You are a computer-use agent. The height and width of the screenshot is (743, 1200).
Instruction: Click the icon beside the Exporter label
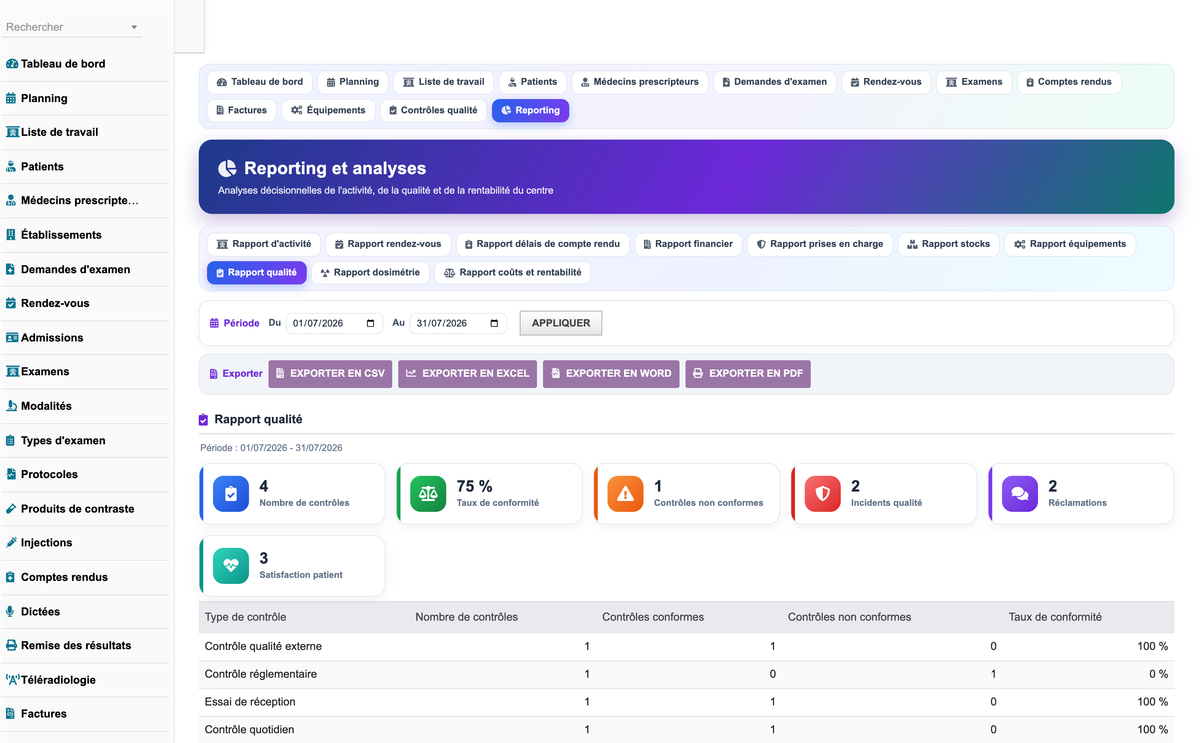213,374
